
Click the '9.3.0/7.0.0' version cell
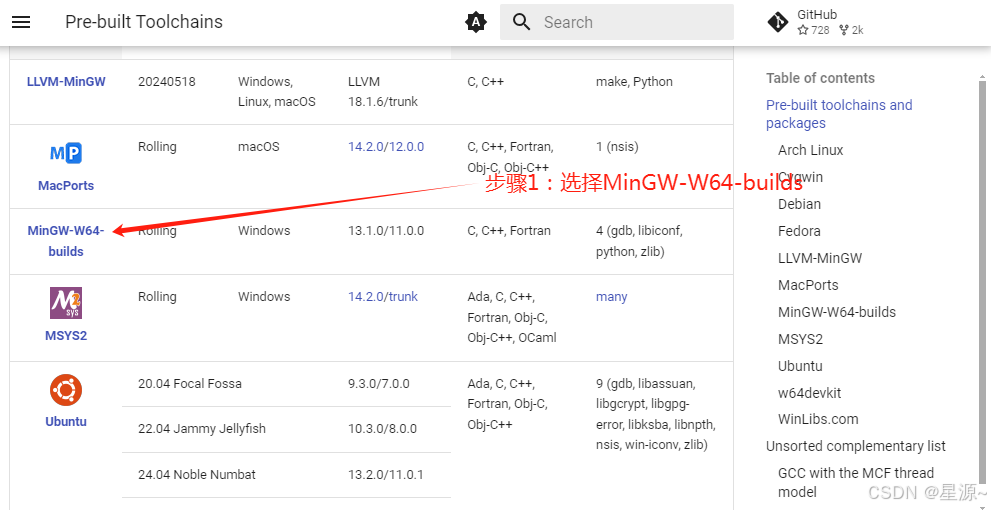(x=379, y=384)
